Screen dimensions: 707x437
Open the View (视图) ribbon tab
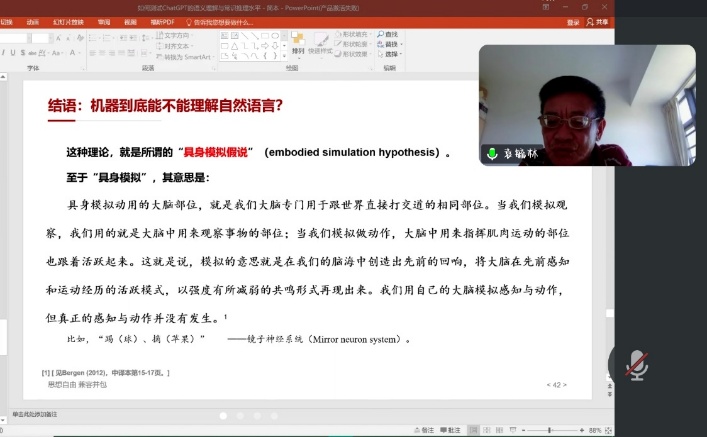pyautogui.click(x=130, y=21)
